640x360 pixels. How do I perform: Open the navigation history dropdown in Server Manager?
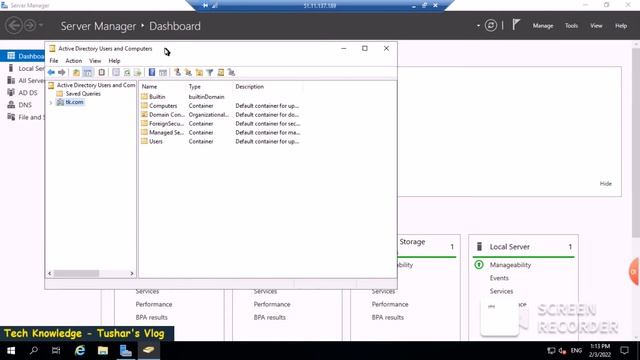click(41, 26)
